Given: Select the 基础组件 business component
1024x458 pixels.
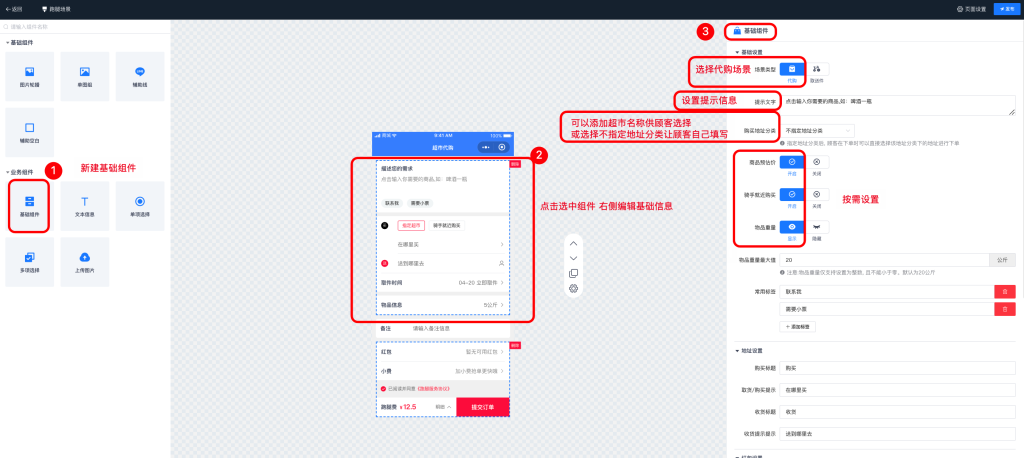Looking at the screenshot, I should 30,205.
